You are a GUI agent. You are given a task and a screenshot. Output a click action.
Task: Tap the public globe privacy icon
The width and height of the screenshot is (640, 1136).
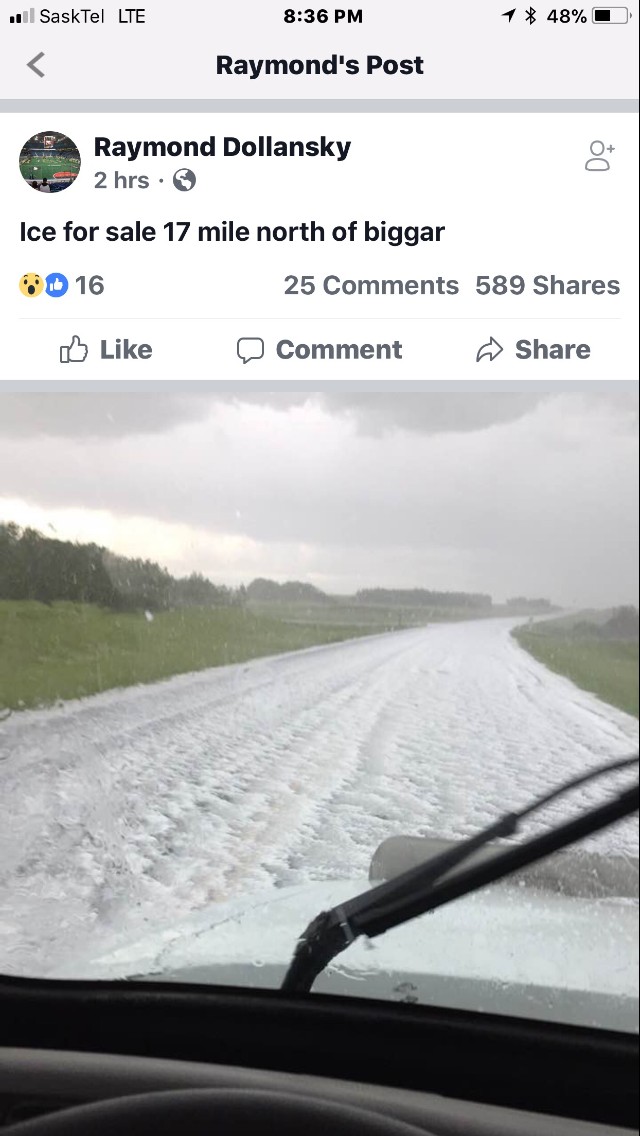[184, 180]
